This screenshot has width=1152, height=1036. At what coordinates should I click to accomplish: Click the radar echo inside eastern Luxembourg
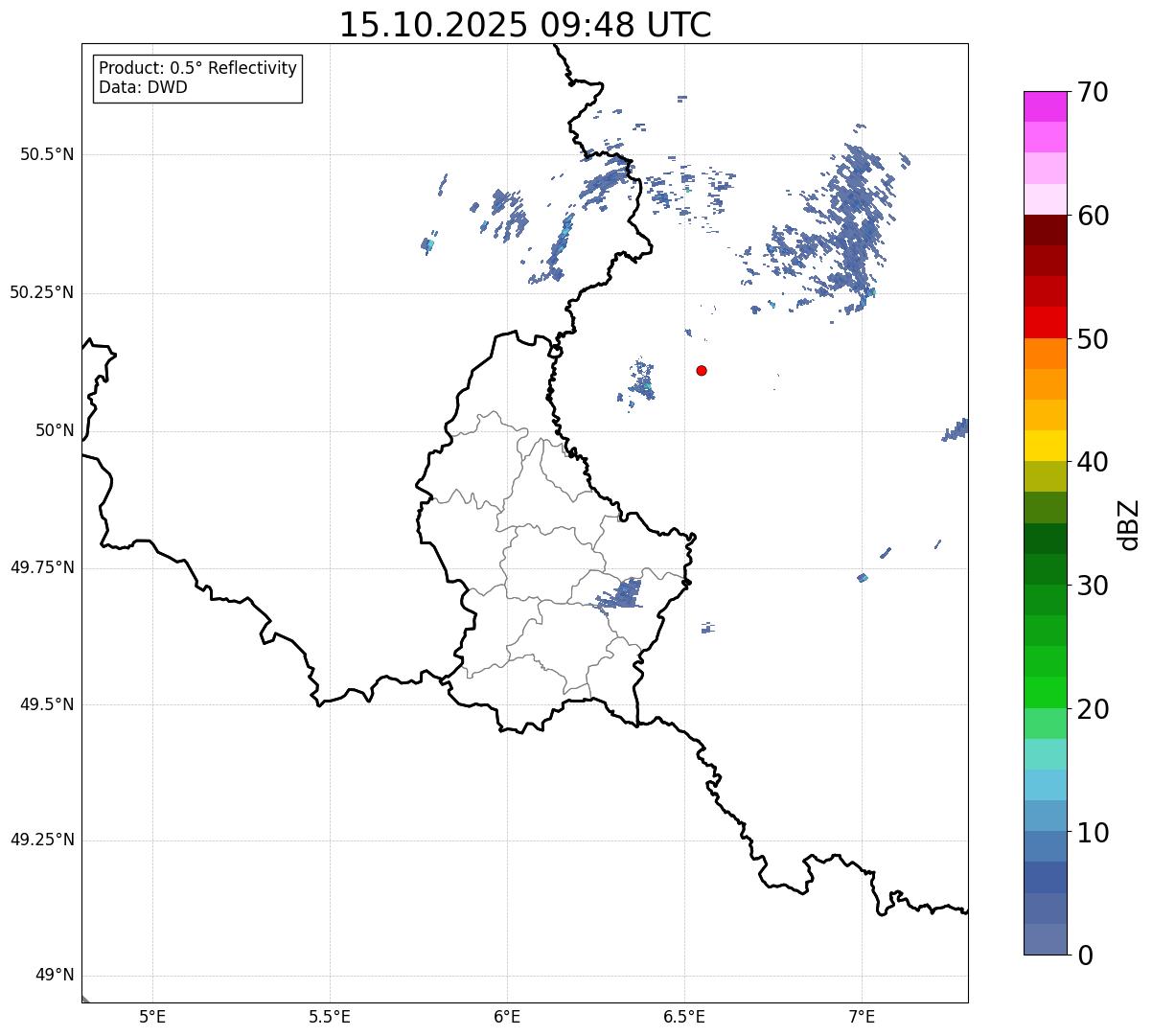(x=620, y=595)
